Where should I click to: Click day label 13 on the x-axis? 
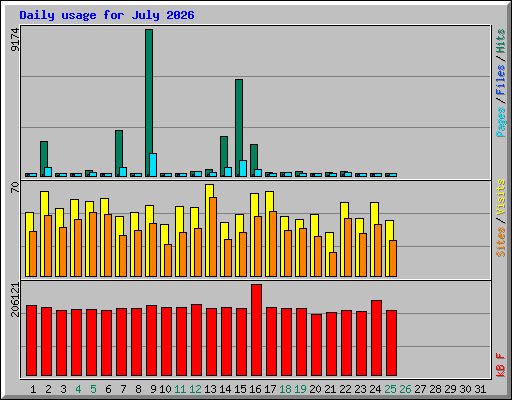pos(210,389)
